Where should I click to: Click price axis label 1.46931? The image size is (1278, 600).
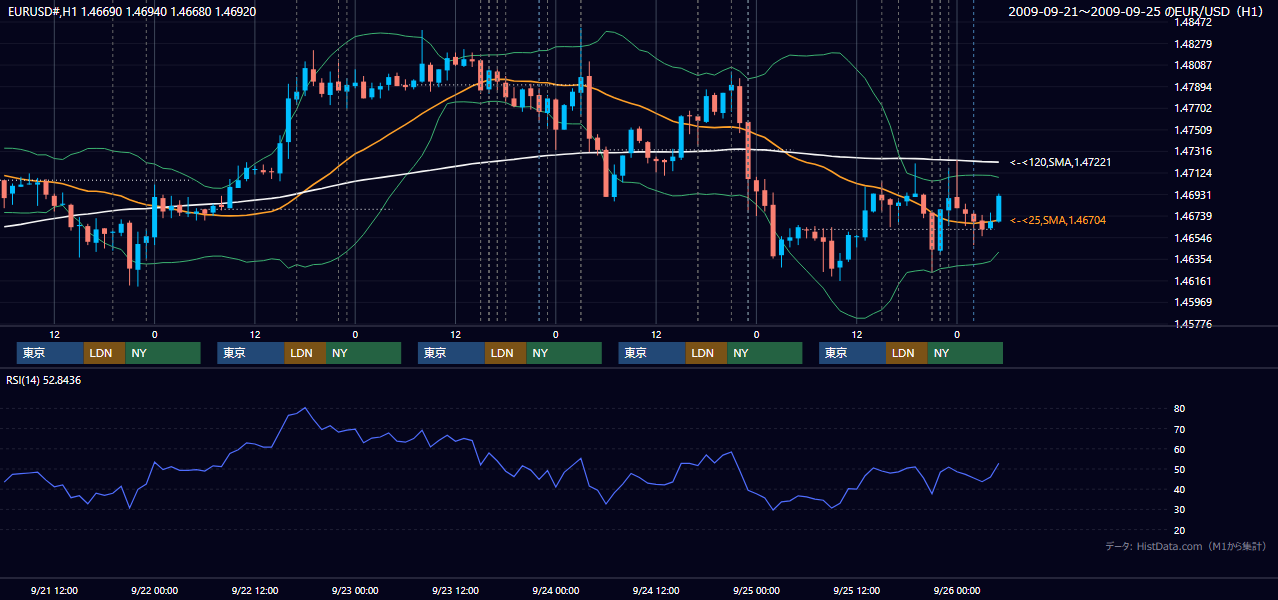pyautogui.click(x=1193, y=195)
